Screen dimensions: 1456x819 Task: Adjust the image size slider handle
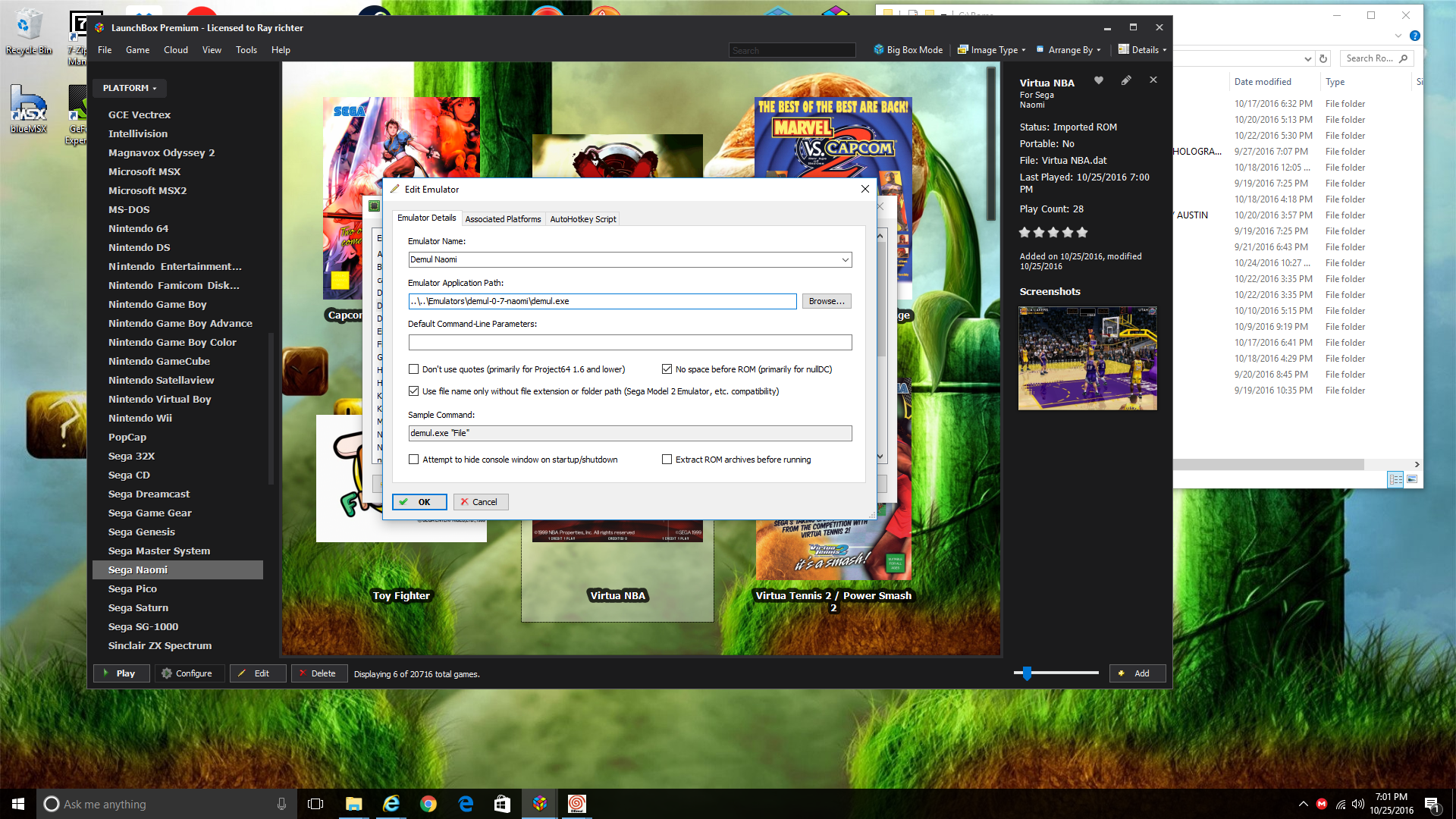[1027, 673]
